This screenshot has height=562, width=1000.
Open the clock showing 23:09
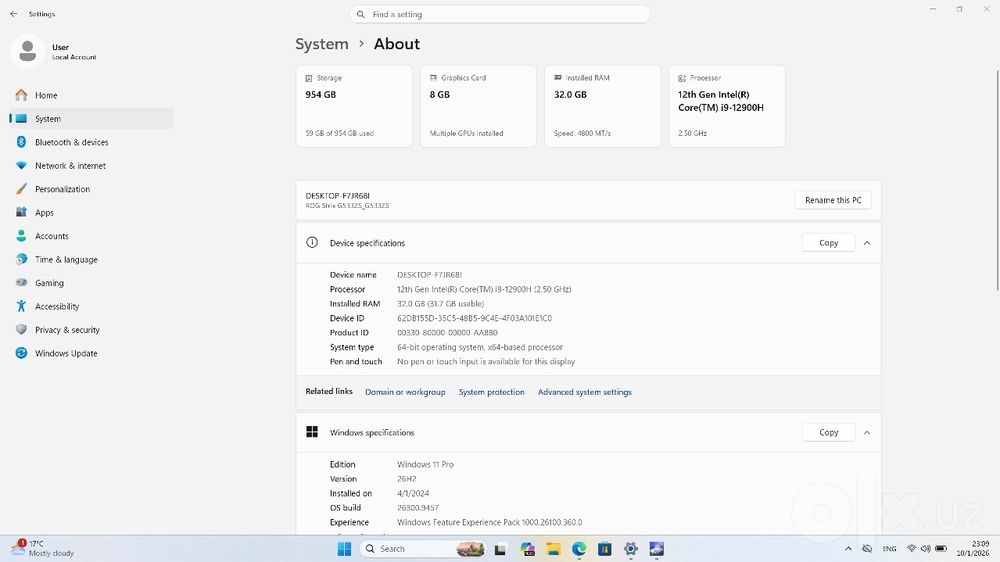coord(972,549)
